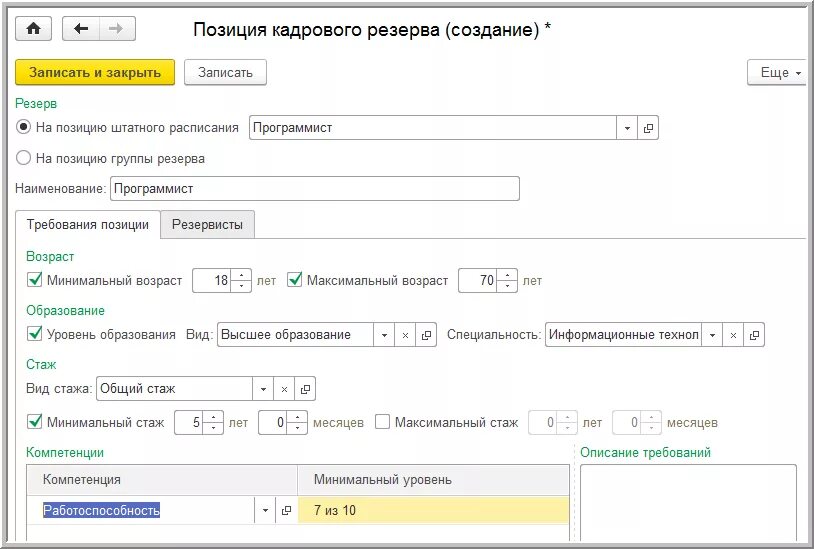Click the Высшее образование value field
Viewport: 814px width, 549px height.
(296, 335)
